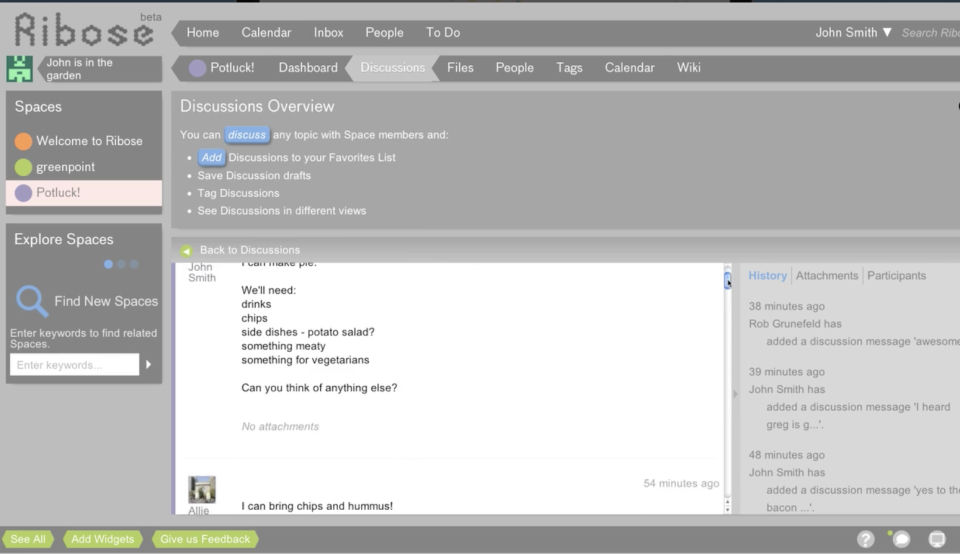The width and height of the screenshot is (960, 554).
Task: Select the Attachments tab
Action: [x=827, y=275]
